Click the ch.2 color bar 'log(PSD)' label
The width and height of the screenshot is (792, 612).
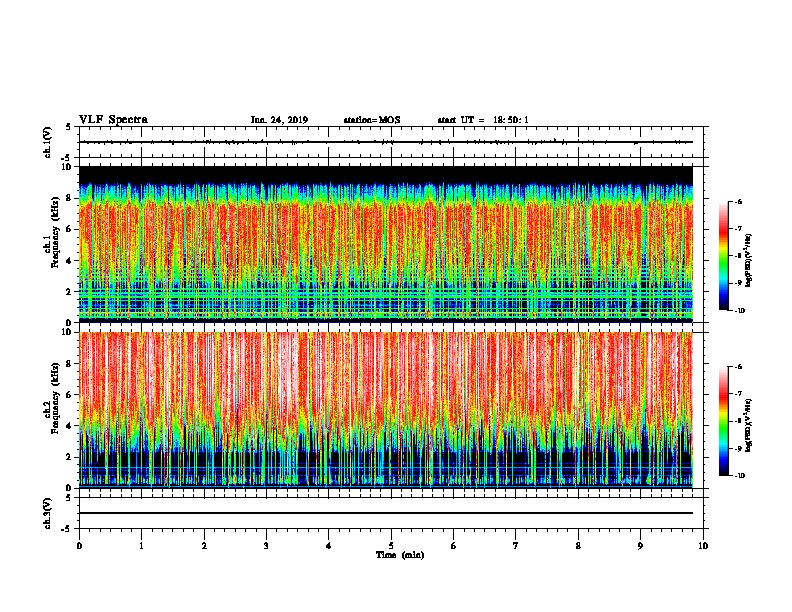[x=749, y=426]
